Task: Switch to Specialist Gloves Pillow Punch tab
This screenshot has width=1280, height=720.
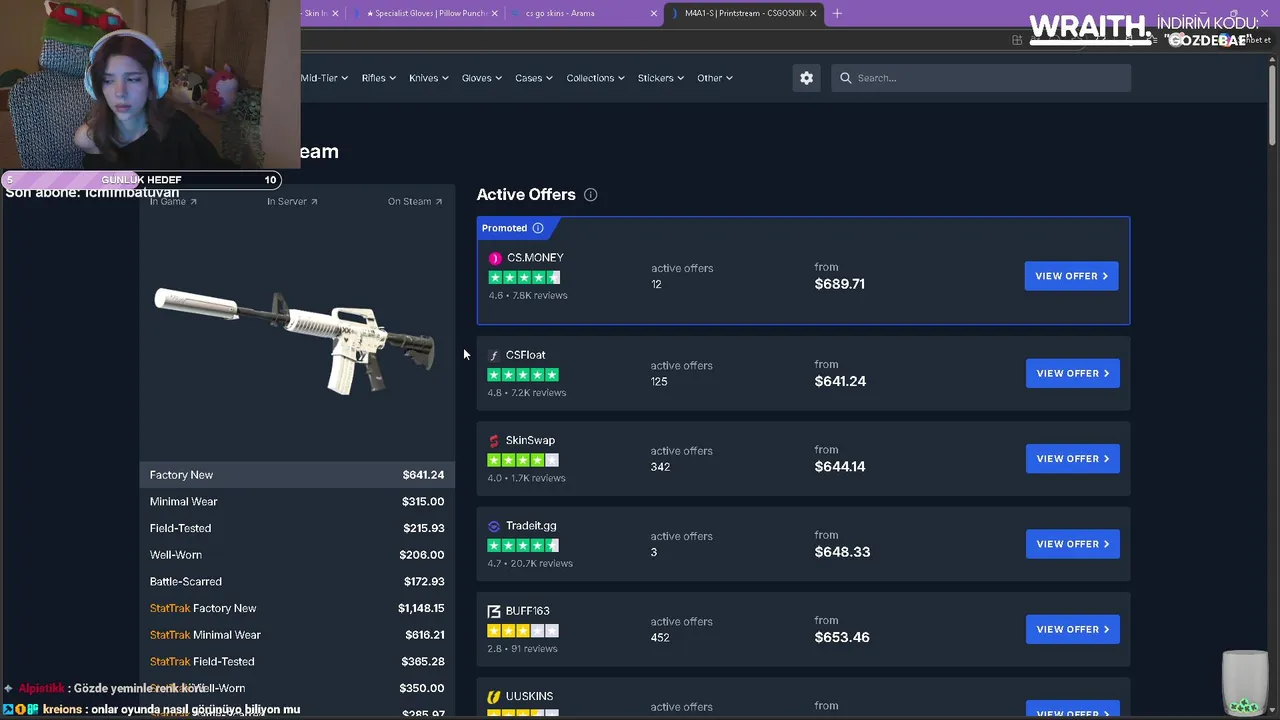Action: tap(430, 13)
